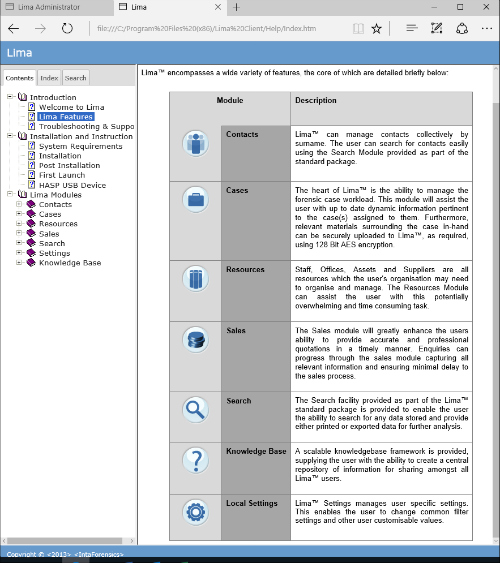Expand the Settings book node
This screenshot has width=500, height=563.
point(19,253)
